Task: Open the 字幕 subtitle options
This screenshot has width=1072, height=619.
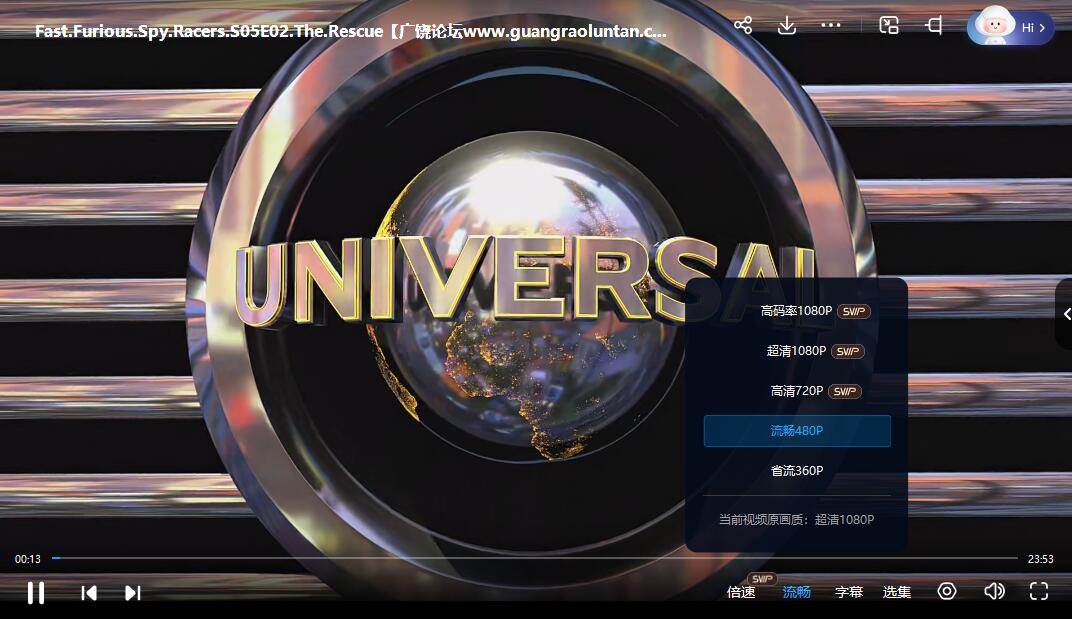Action: (x=849, y=592)
